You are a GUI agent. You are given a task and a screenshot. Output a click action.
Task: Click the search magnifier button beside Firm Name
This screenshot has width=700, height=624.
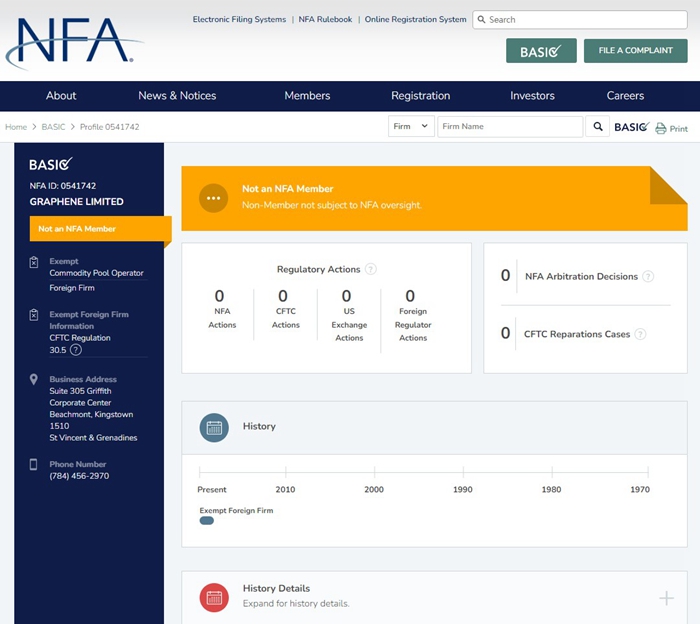[x=598, y=127]
